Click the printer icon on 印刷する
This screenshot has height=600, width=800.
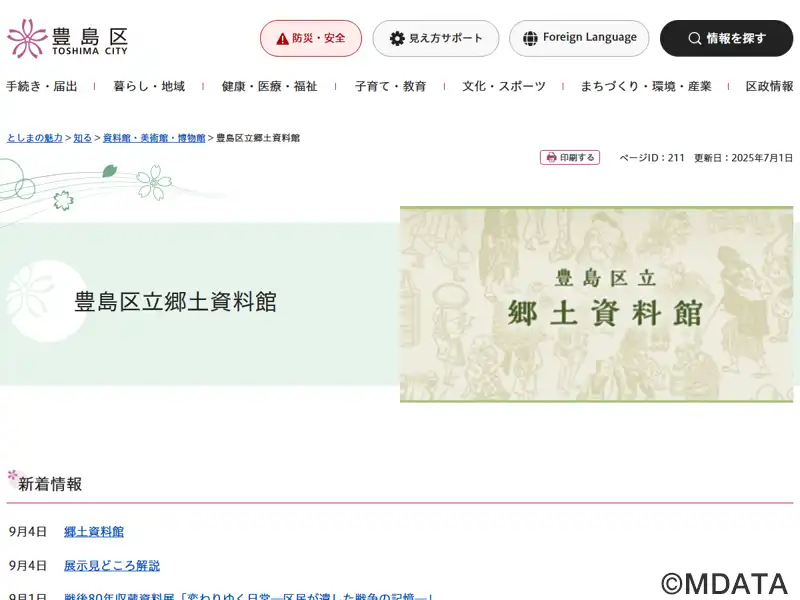551,158
